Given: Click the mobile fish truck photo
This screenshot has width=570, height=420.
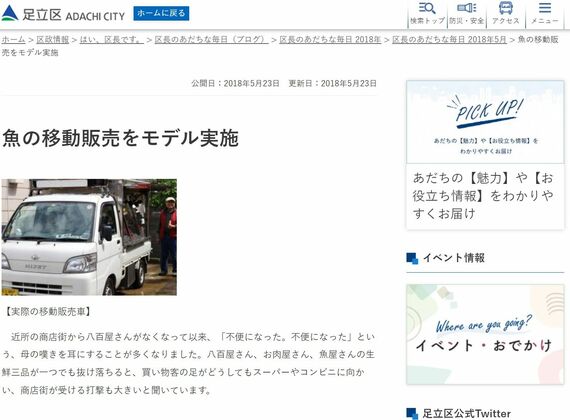Looking at the screenshot, I should coord(89,237).
